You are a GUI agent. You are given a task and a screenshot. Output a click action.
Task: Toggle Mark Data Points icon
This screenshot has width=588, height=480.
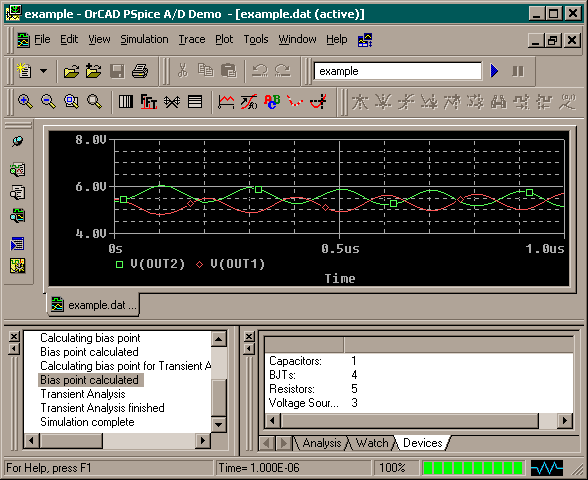pos(295,101)
